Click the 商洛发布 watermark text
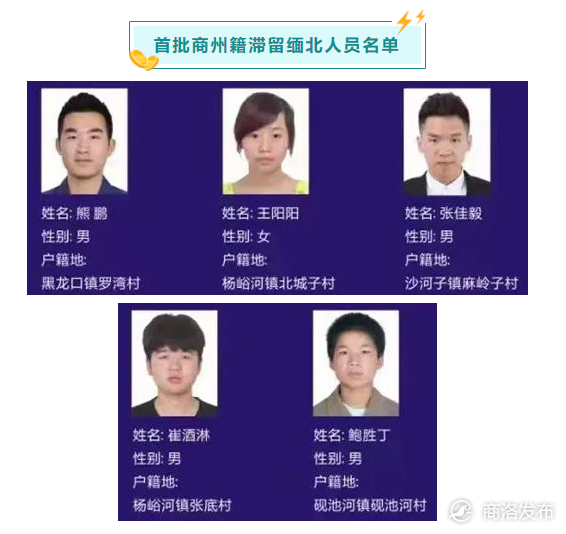 (518, 512)
